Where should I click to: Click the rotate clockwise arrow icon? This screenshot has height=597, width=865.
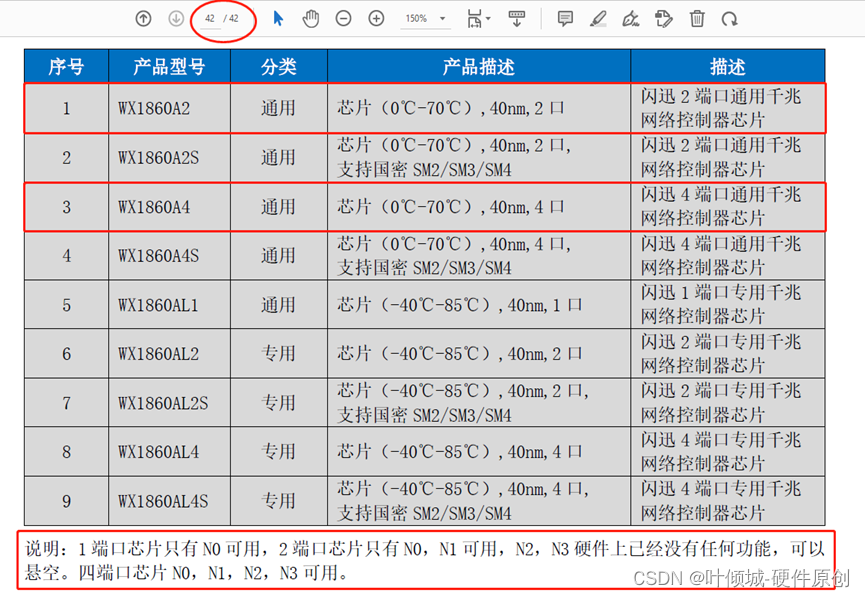coord(729,19)
